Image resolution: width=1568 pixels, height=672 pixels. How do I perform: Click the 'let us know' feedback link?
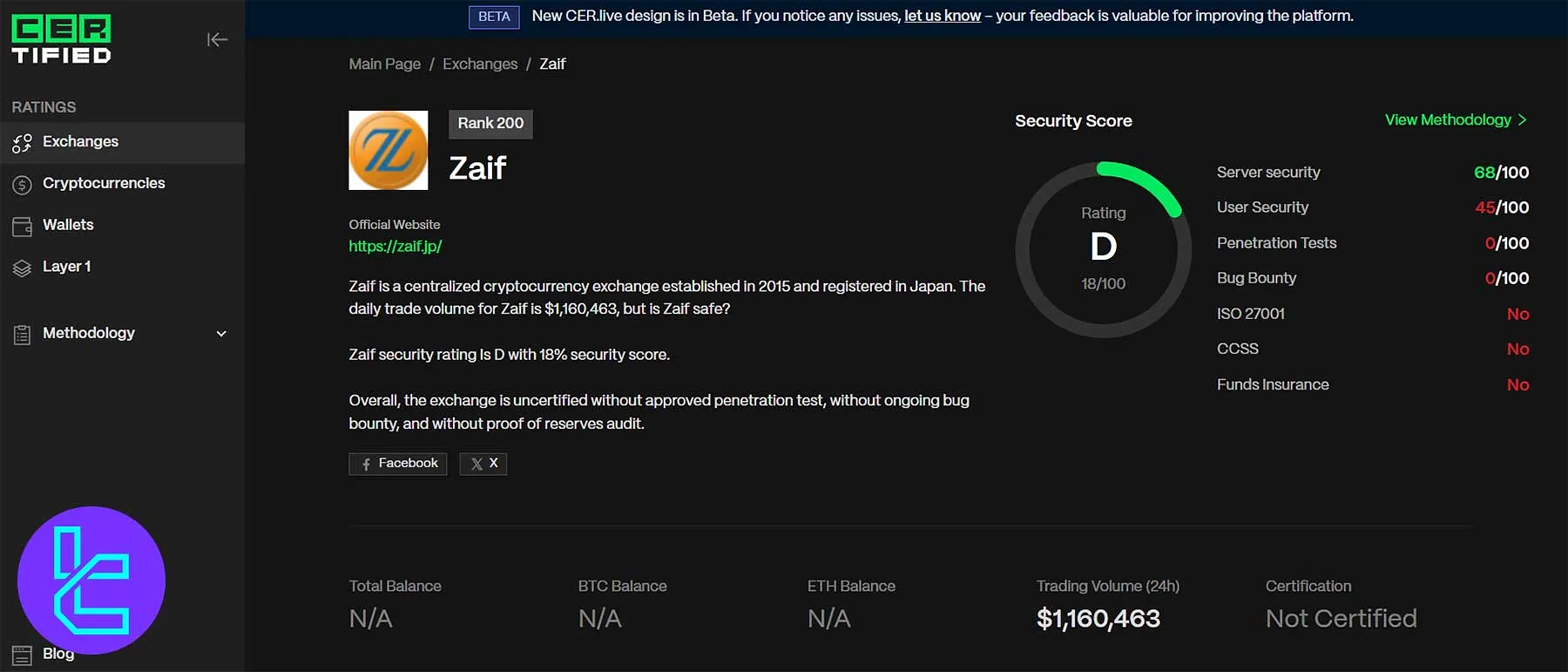point(943,16)
